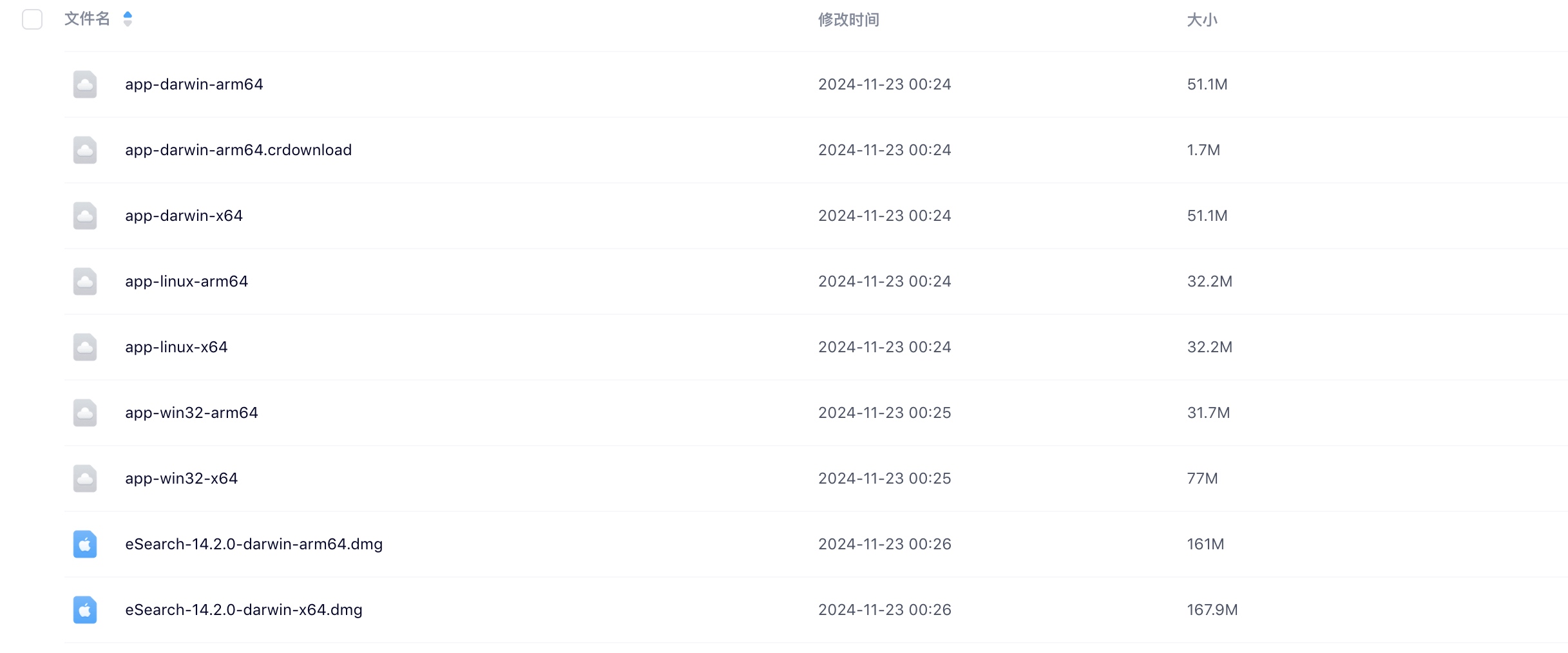Click the file icon for app-linux-arm64
This screenshot has height=653, width=1568.
[x=85, y=281]
